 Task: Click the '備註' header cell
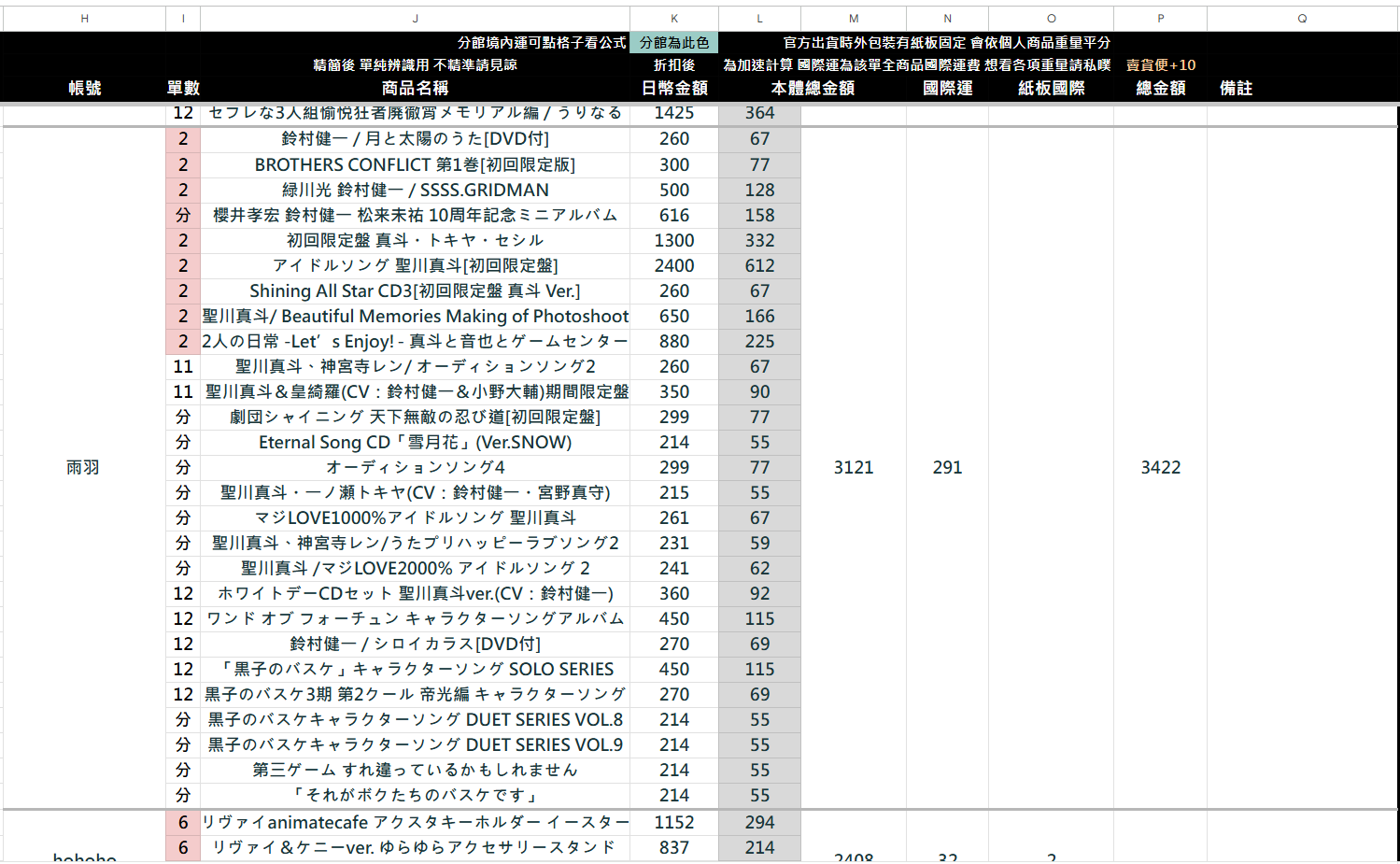[x=1236, y=88]
